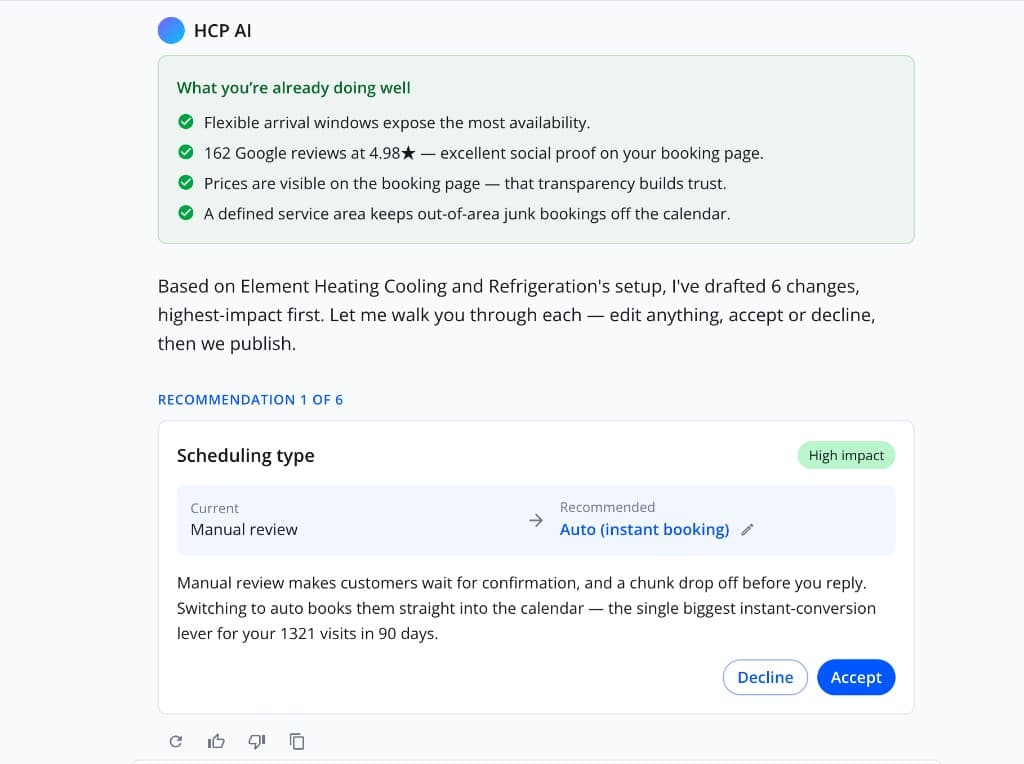Click the paragraph starting 'Based on Element Heating Cooling'
Screen dimensions: 1024x764
[x=517, y=315]
